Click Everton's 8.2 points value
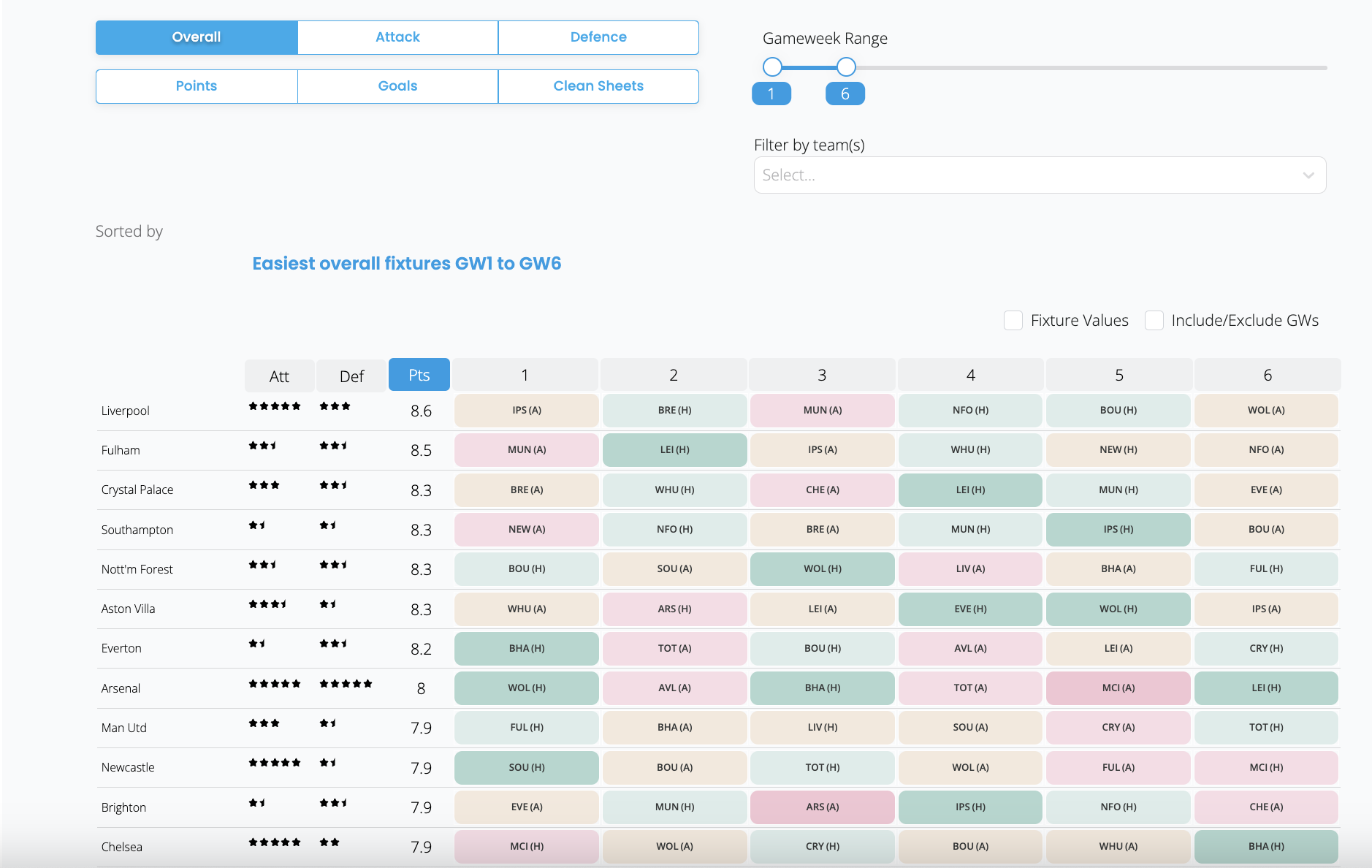 [x=421, y=650]
